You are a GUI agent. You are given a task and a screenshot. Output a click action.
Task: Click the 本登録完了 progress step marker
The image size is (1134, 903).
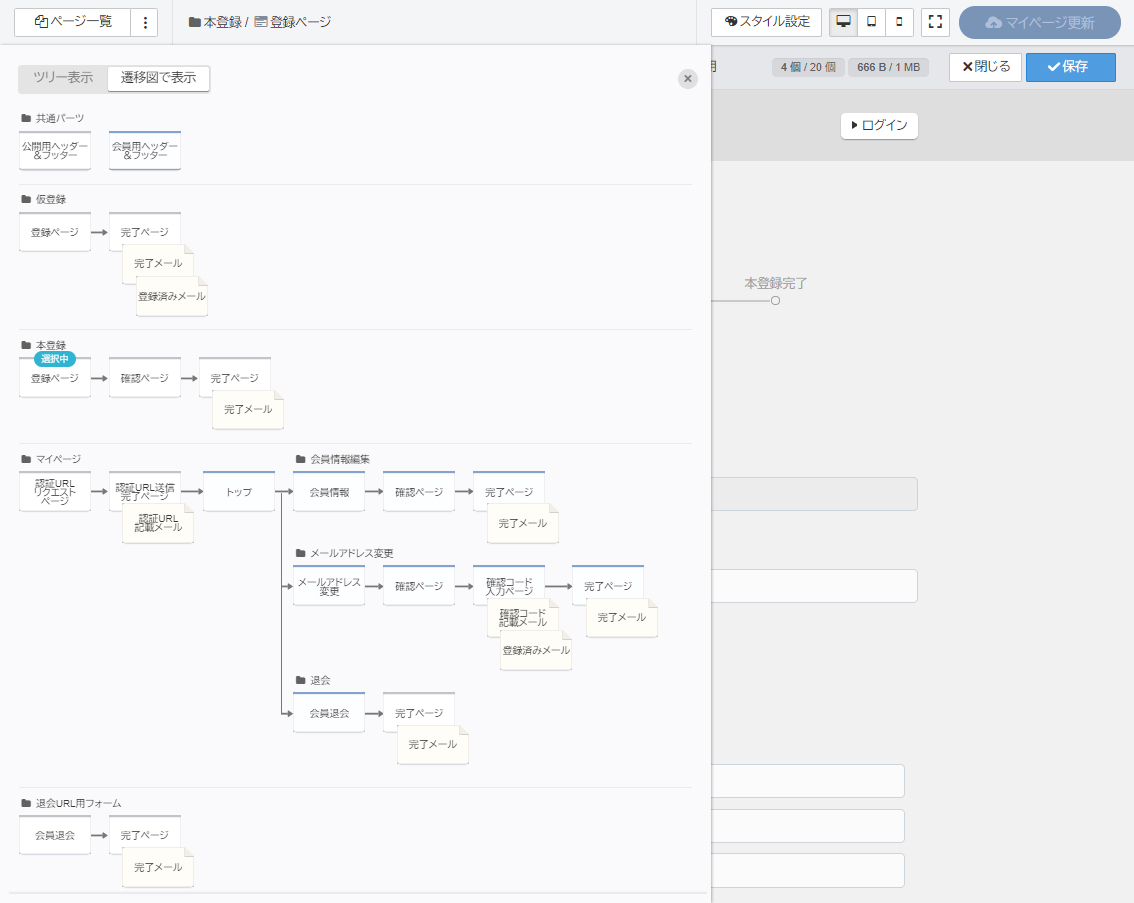tap(775, 300)
